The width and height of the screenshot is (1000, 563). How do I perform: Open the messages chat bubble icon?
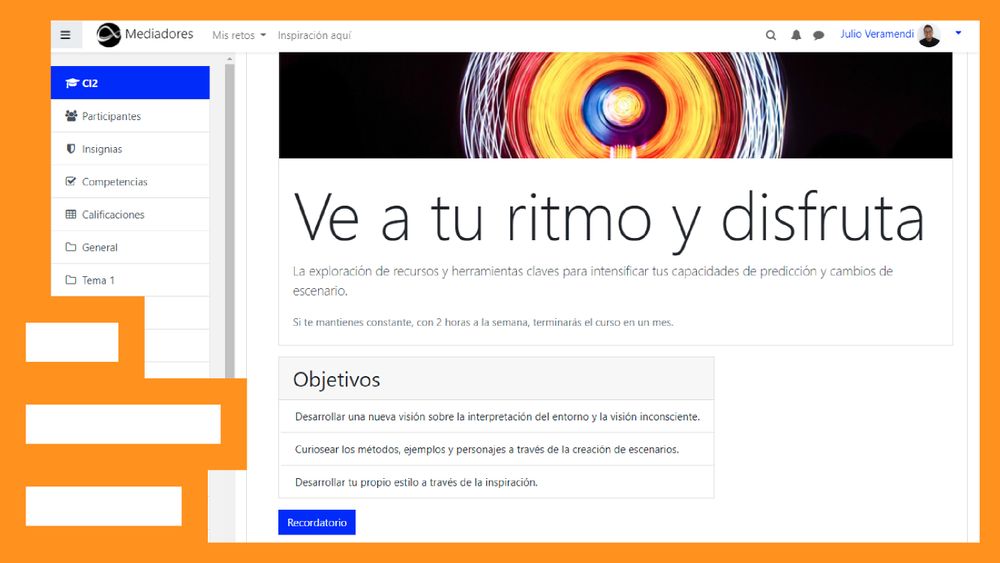click(x=819, y=35)
